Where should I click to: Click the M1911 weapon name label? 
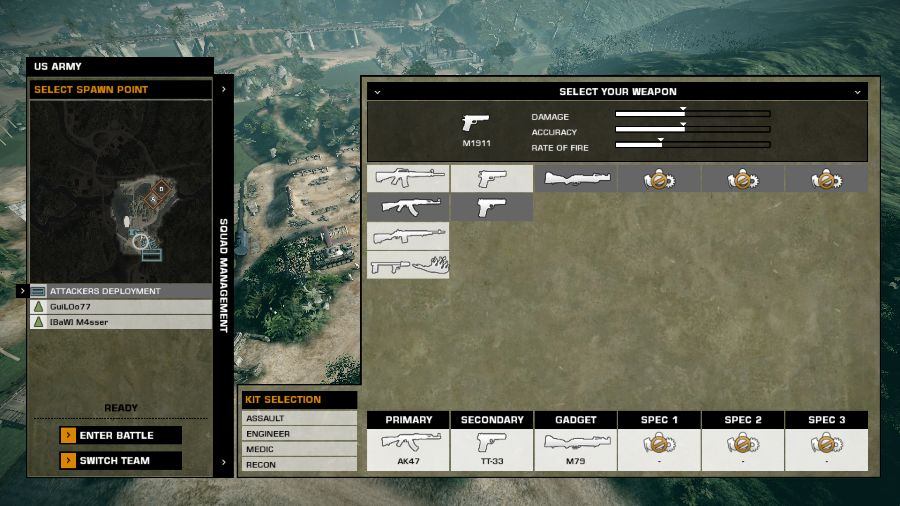click(476, 143)
